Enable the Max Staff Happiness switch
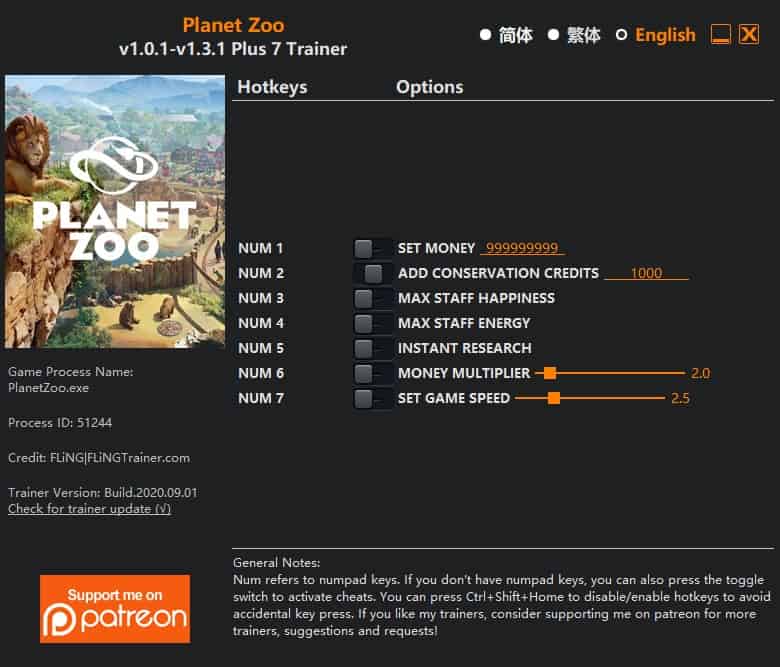Viewport: 780px width, 667px height. [372, 298]
